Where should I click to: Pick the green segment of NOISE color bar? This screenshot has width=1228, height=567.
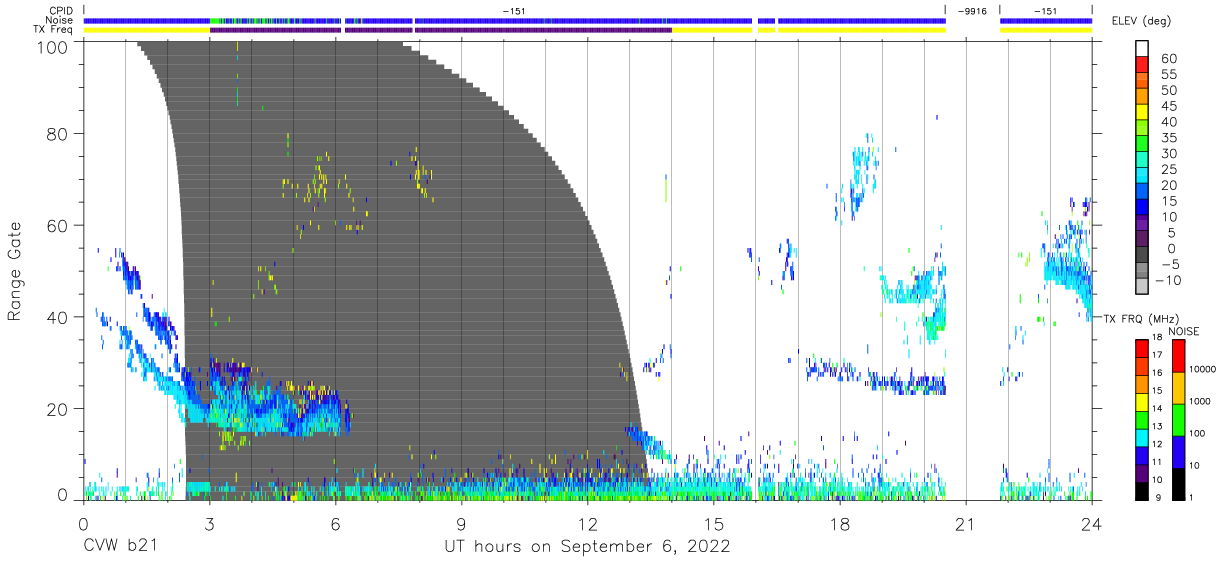tap(1179, 420)
